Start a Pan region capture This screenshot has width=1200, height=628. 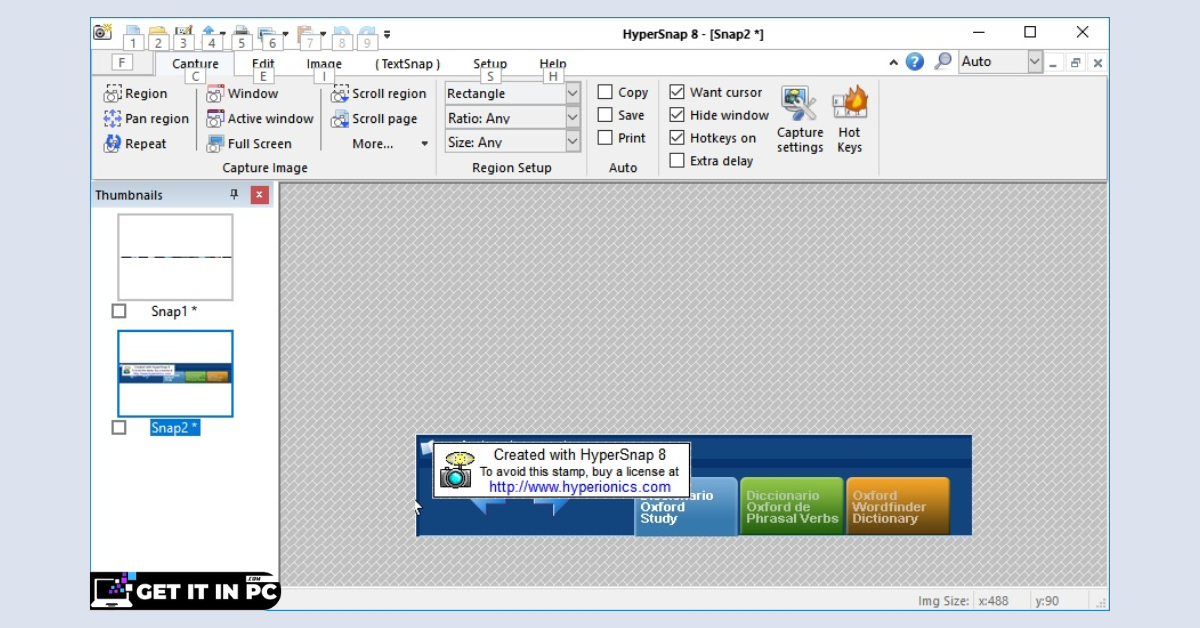[146, 118]
